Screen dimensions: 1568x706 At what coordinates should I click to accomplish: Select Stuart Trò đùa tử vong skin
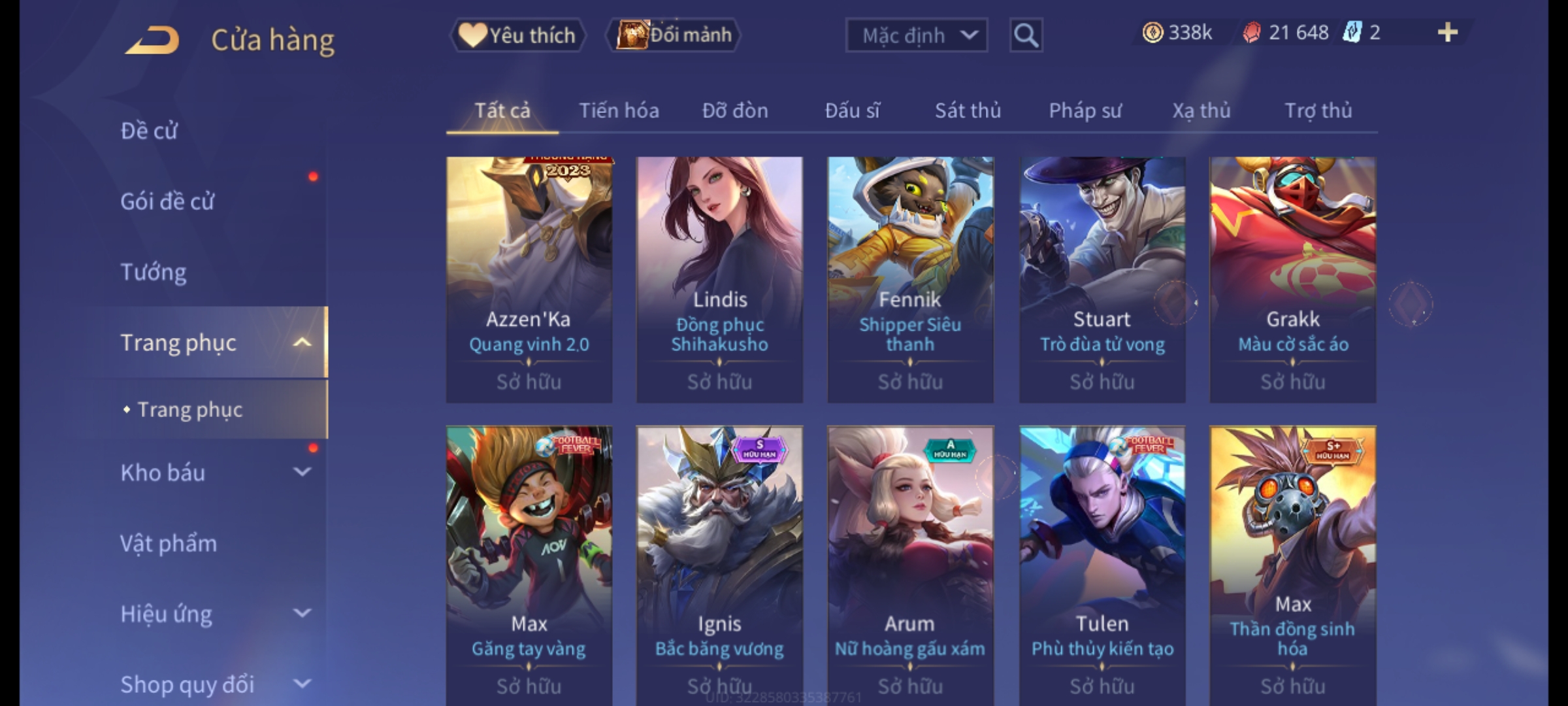[1102, 279]
